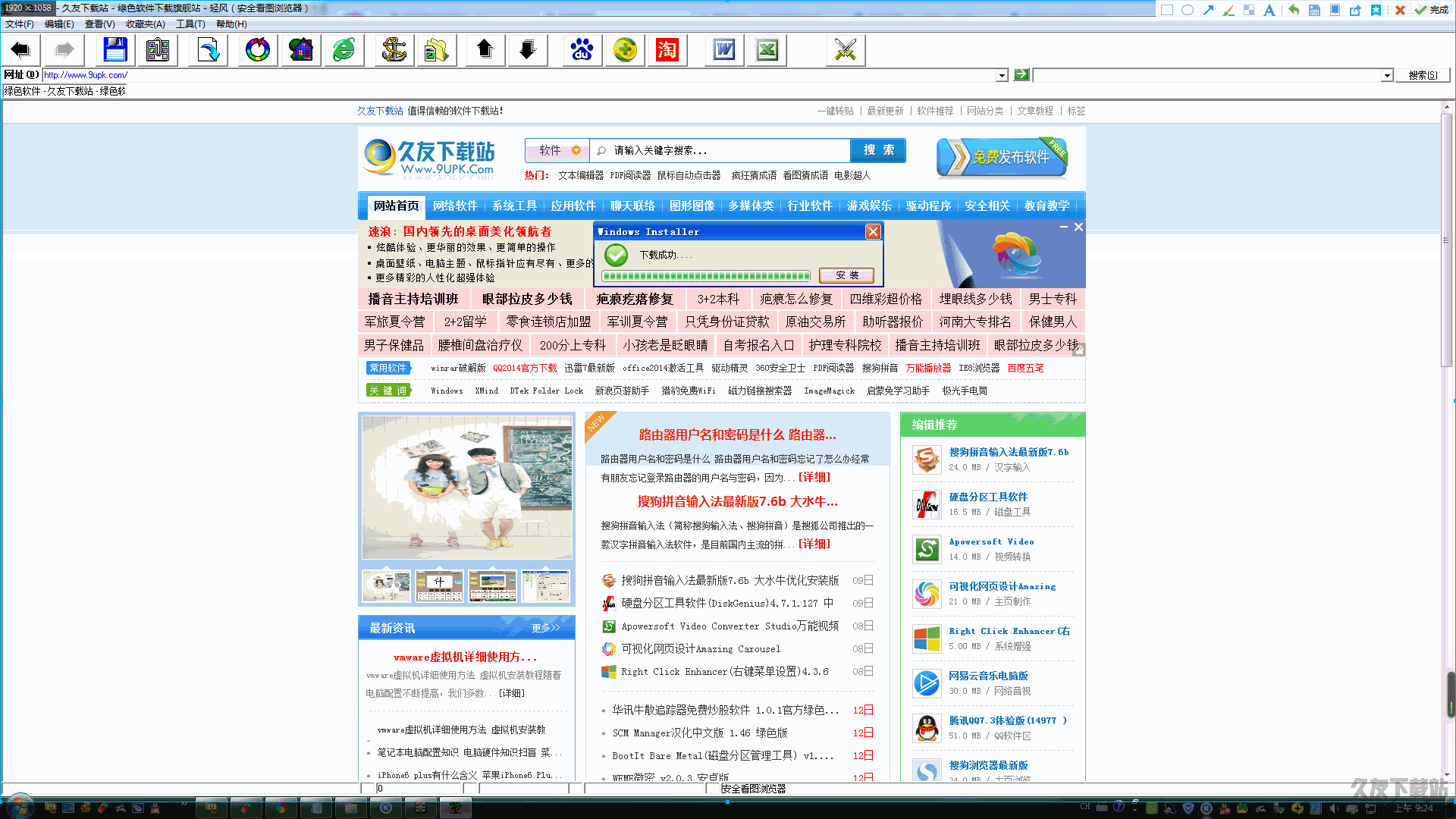Open the search box dropdown arrow
Image resolution: width=1456 pixels, height=819 pixels.
coord(1387,75)
